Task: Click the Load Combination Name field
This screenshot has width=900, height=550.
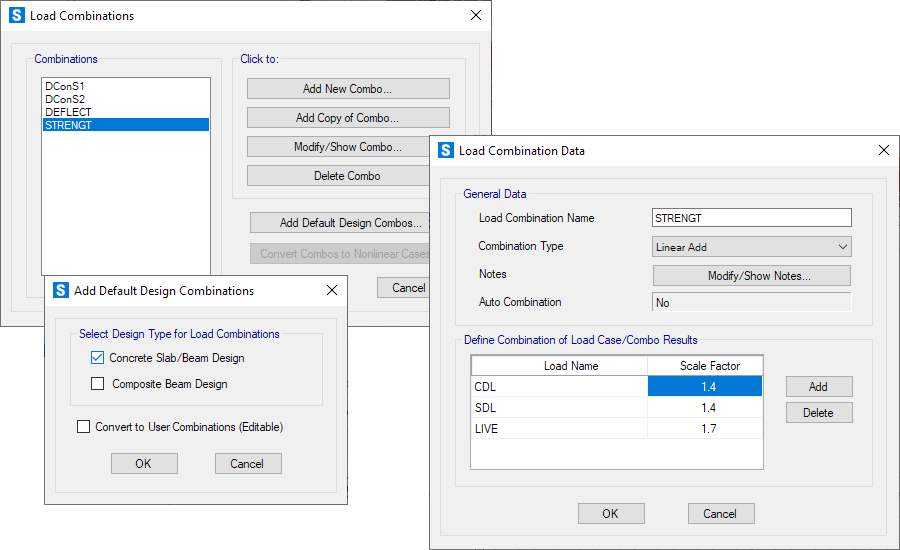Action: [x=751, y=218]
